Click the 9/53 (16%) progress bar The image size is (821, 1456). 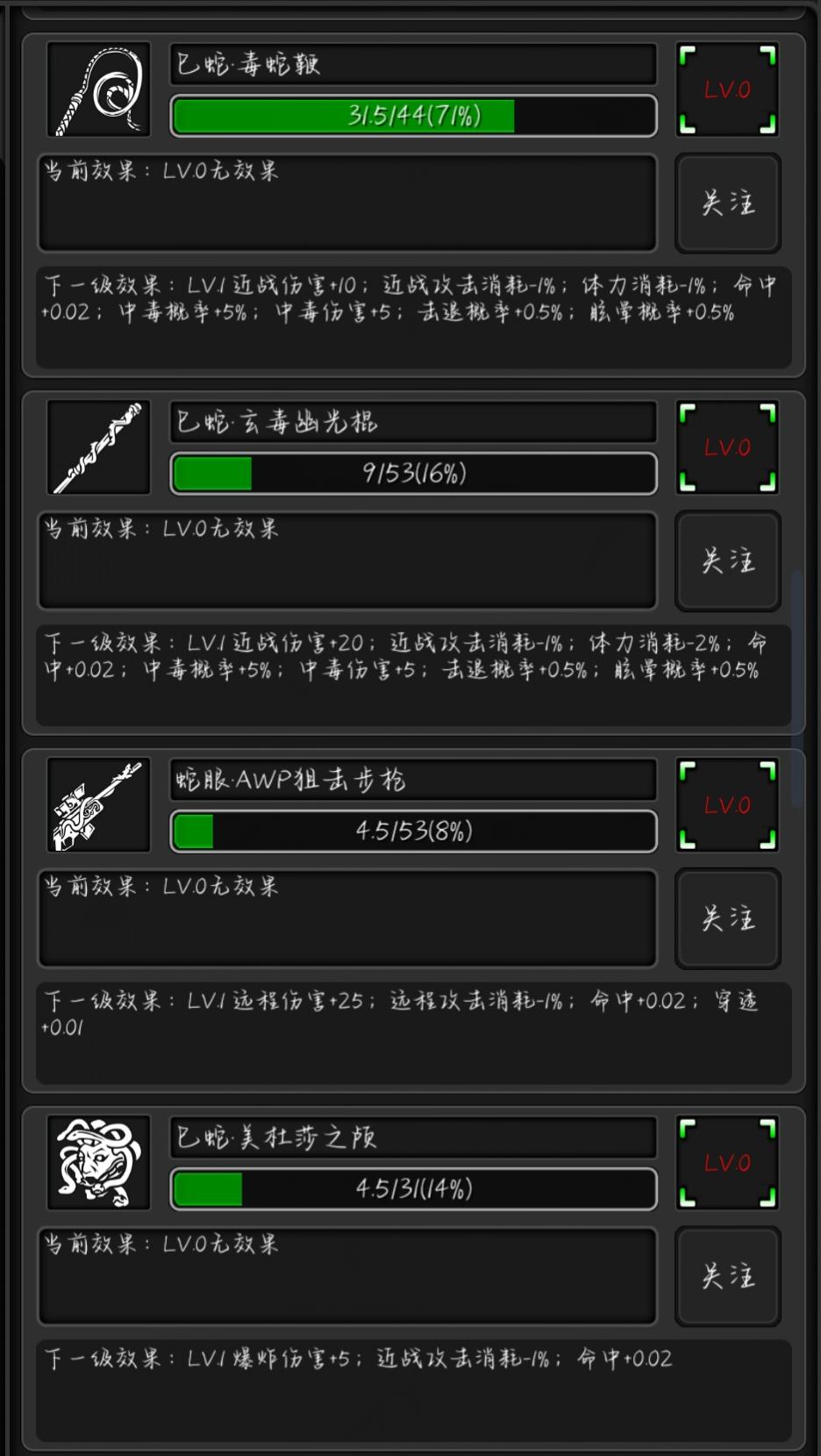tap(413, 474)
